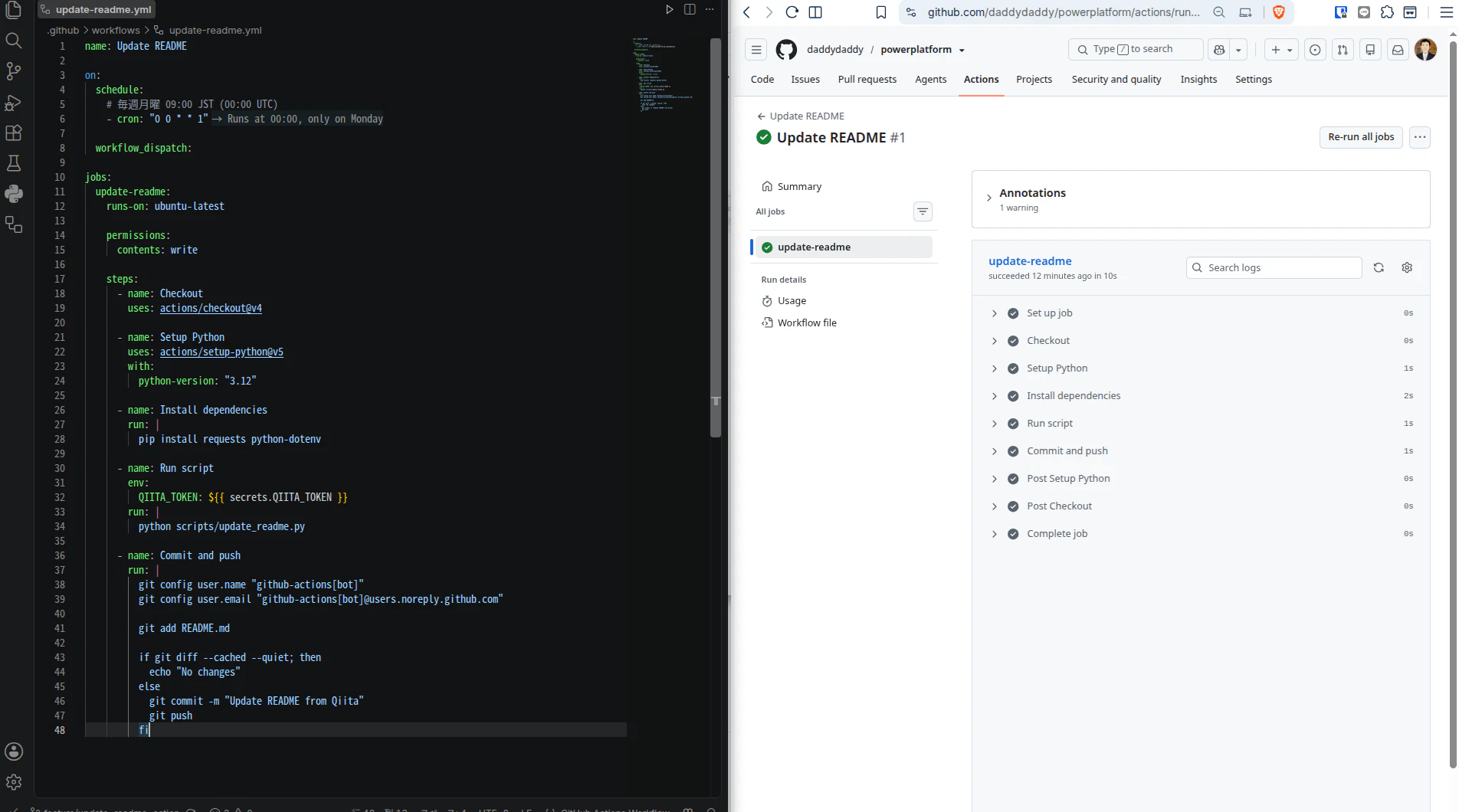Viewport: 1459px width, 812px height.
Task: Open the daddydaddy owner link
Action: coord(835,50)
